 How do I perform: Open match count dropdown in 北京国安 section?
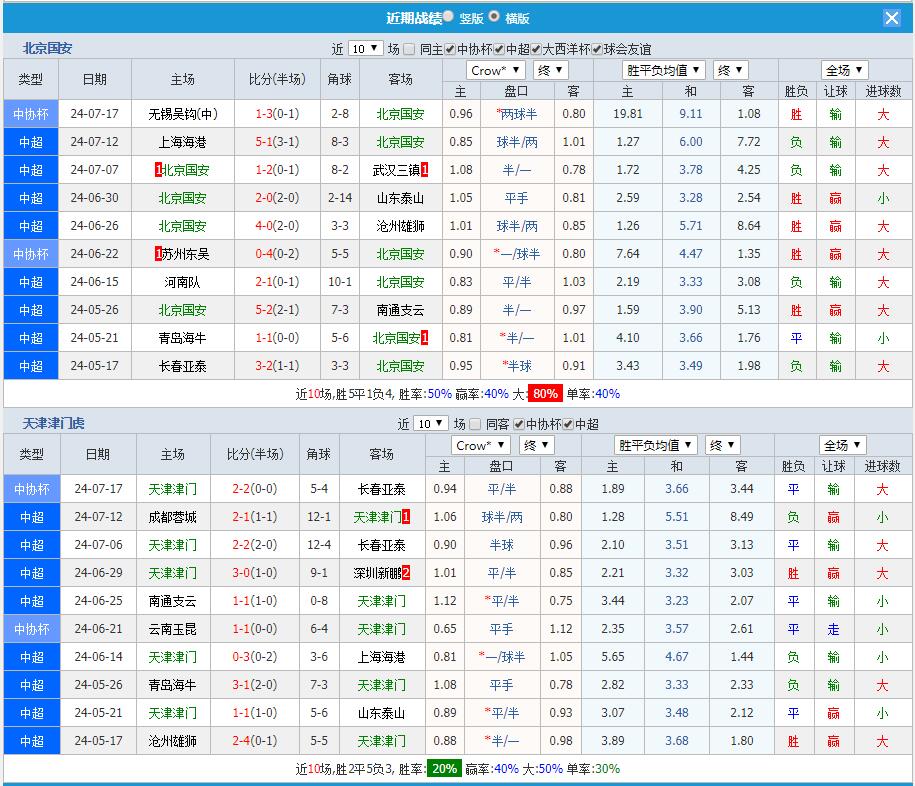[364, 49]
